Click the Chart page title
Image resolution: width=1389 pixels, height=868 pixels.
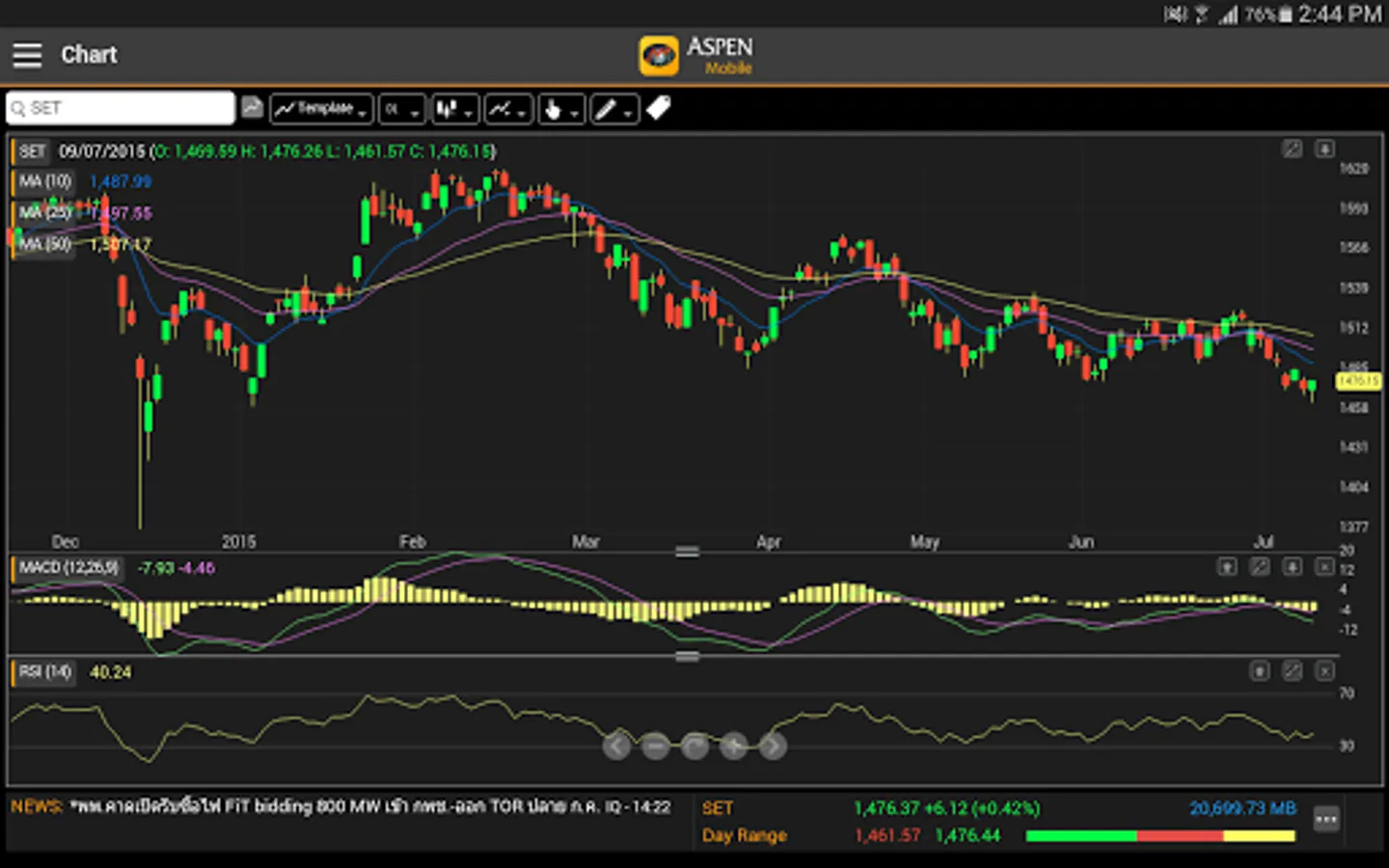[89, 55]
